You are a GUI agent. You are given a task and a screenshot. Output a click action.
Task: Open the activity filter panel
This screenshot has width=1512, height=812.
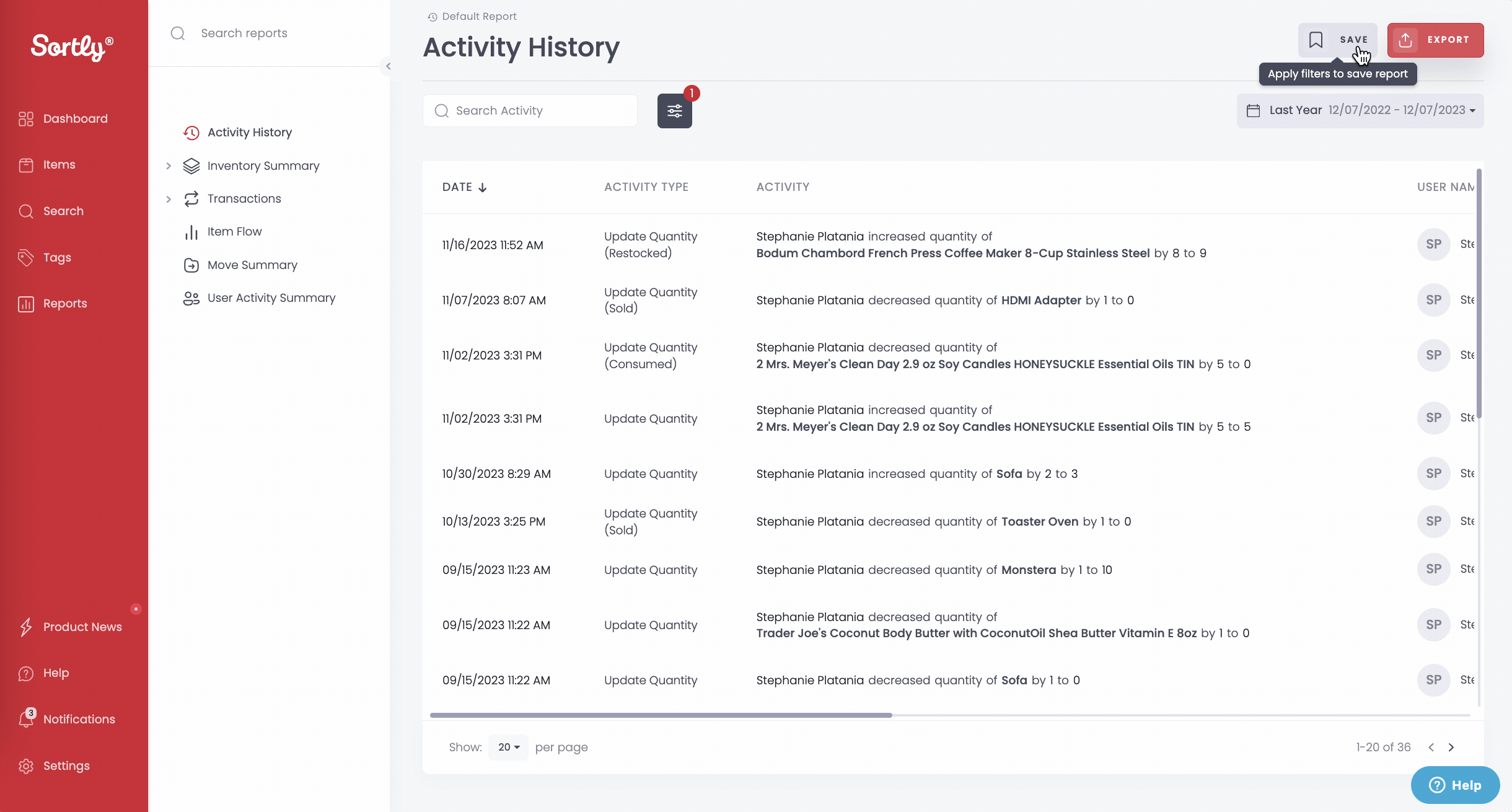coord(674,110)
